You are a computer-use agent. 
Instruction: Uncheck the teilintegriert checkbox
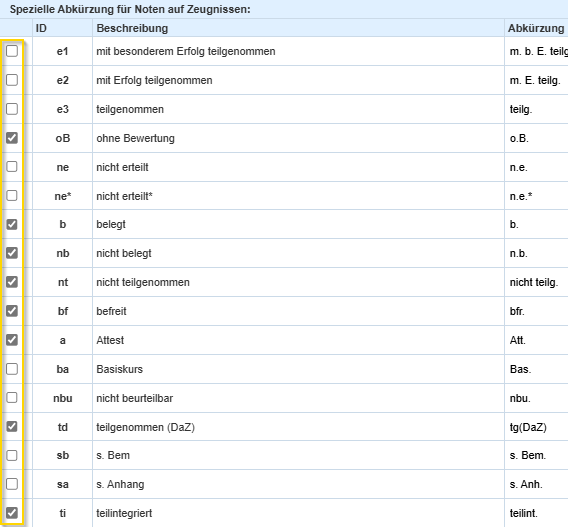click(x=12, y=513)
